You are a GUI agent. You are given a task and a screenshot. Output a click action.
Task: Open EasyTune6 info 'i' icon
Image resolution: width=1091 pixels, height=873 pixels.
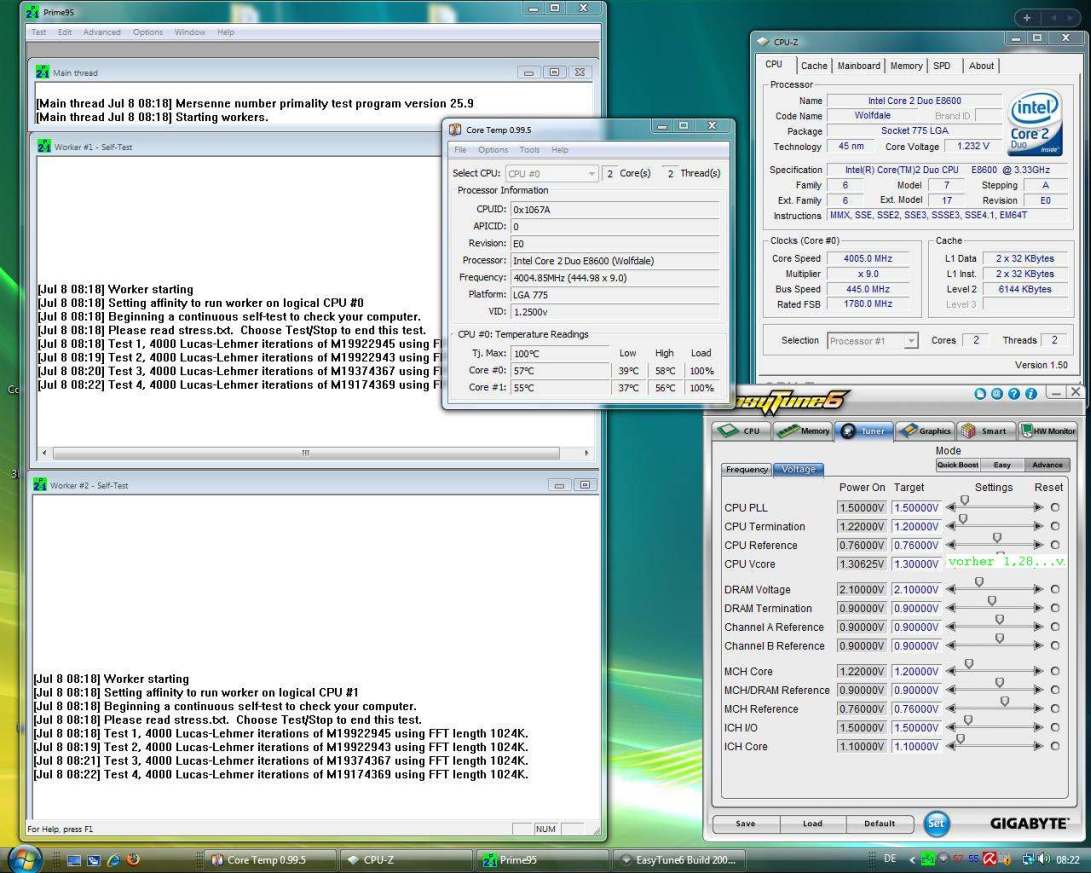1031,394
